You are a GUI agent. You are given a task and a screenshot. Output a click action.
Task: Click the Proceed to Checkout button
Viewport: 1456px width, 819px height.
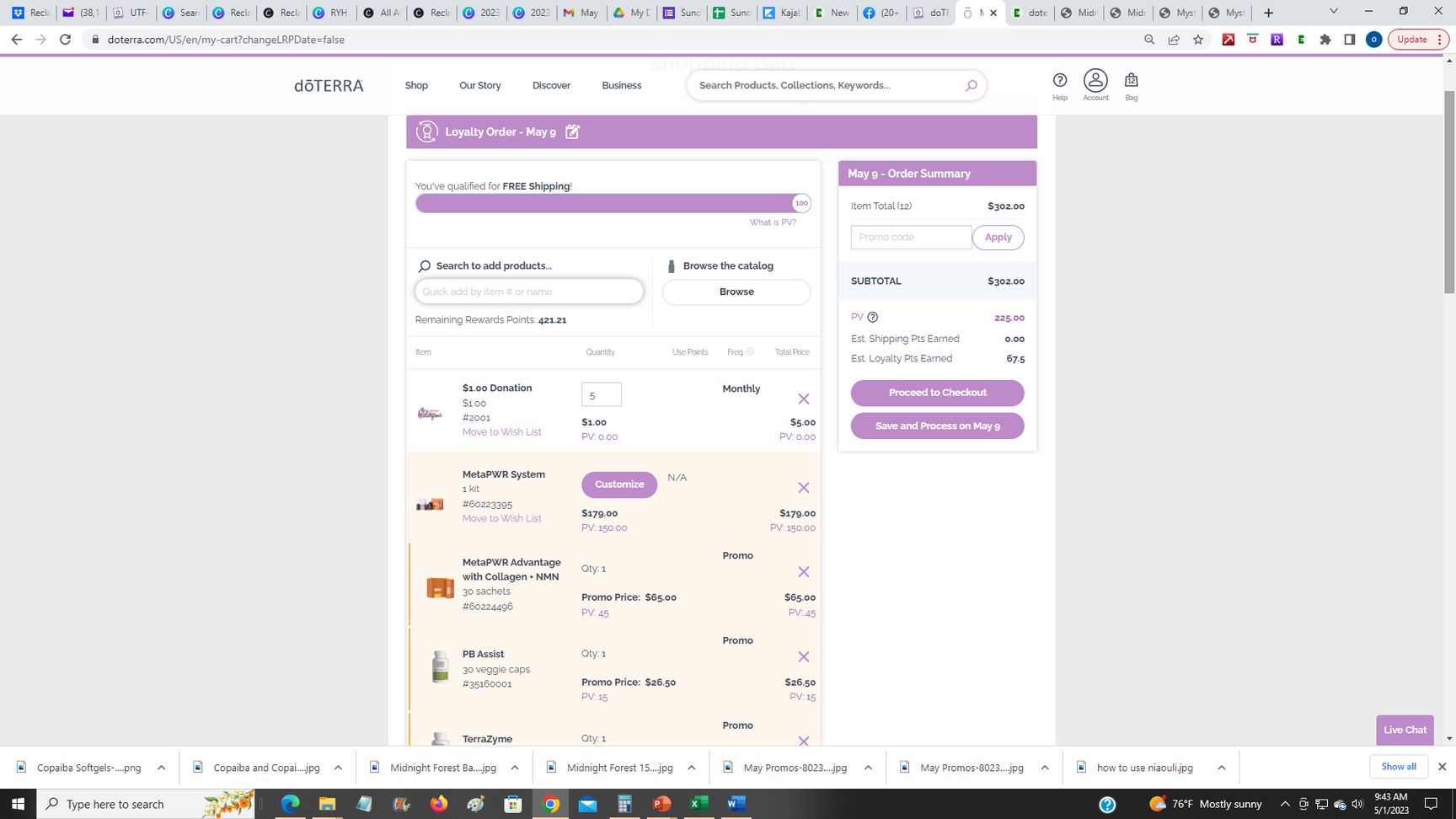pos(937,393)
